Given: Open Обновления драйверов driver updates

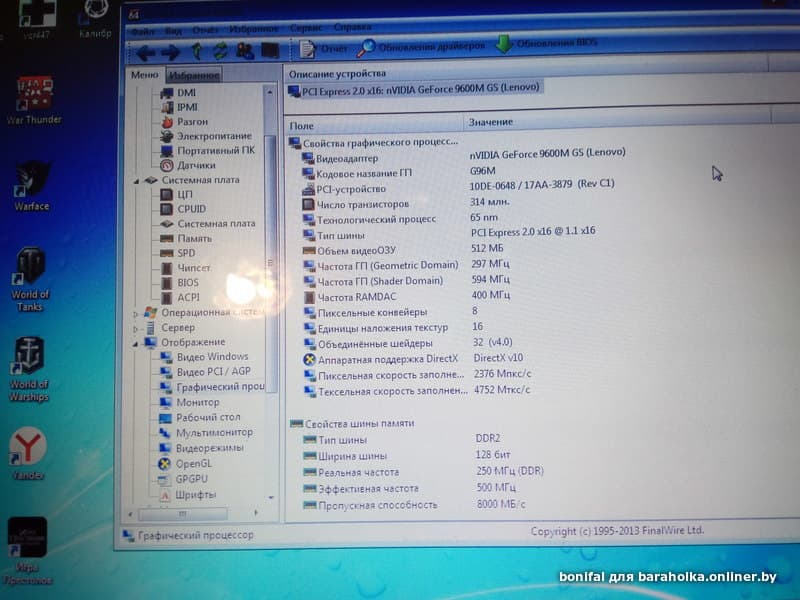Looking at the screenshot, I should click(x=421, y=47).
